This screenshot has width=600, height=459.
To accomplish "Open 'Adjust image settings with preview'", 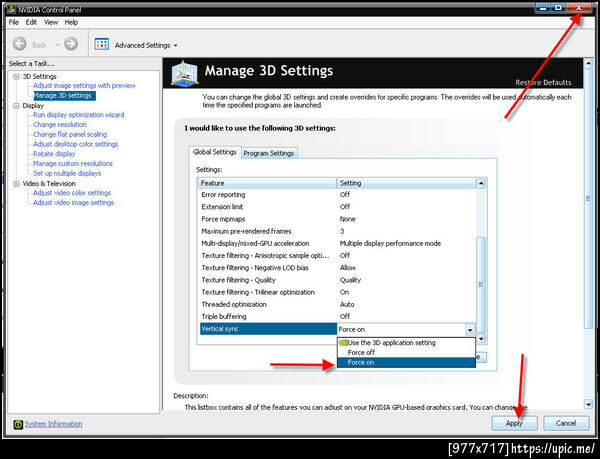I will tap(84, 86).
